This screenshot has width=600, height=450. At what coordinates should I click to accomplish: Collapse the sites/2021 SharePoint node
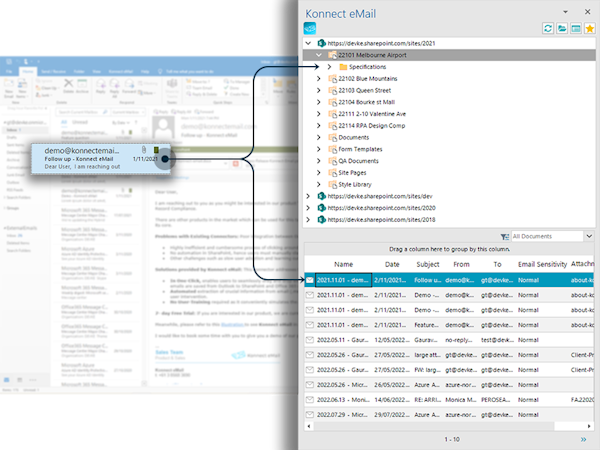pos(308,43)
